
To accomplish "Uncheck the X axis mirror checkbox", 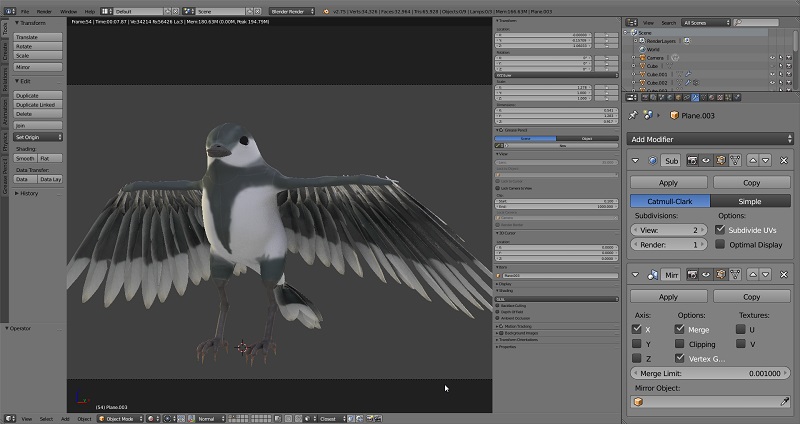I will pyautogui.click(x=636, y=329).
